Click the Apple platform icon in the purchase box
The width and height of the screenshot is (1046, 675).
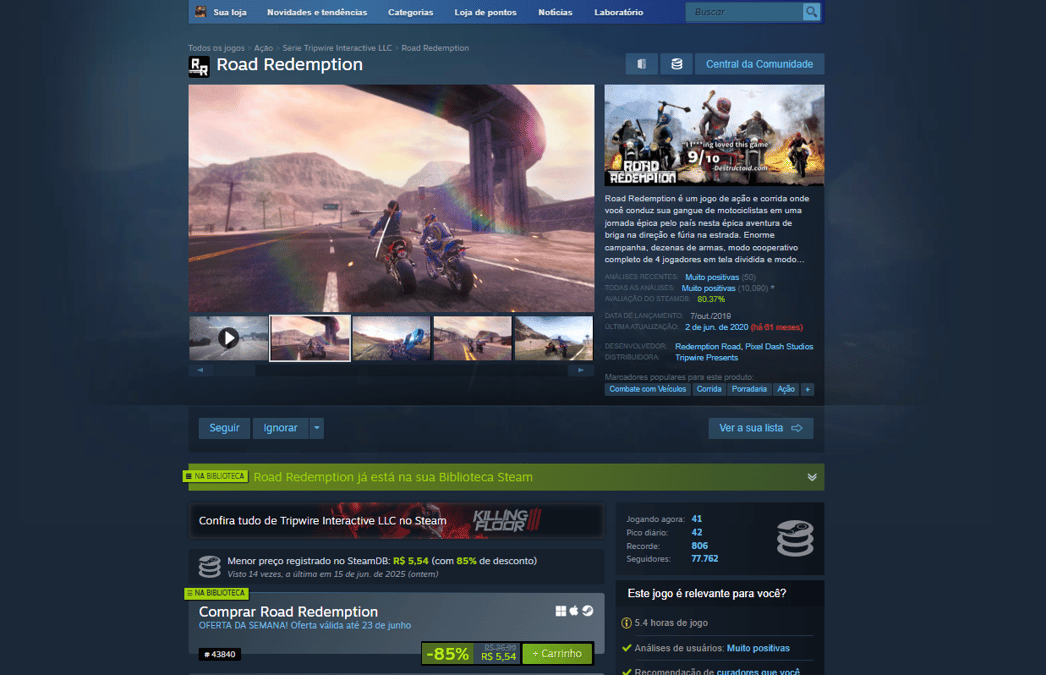(574, 611)
